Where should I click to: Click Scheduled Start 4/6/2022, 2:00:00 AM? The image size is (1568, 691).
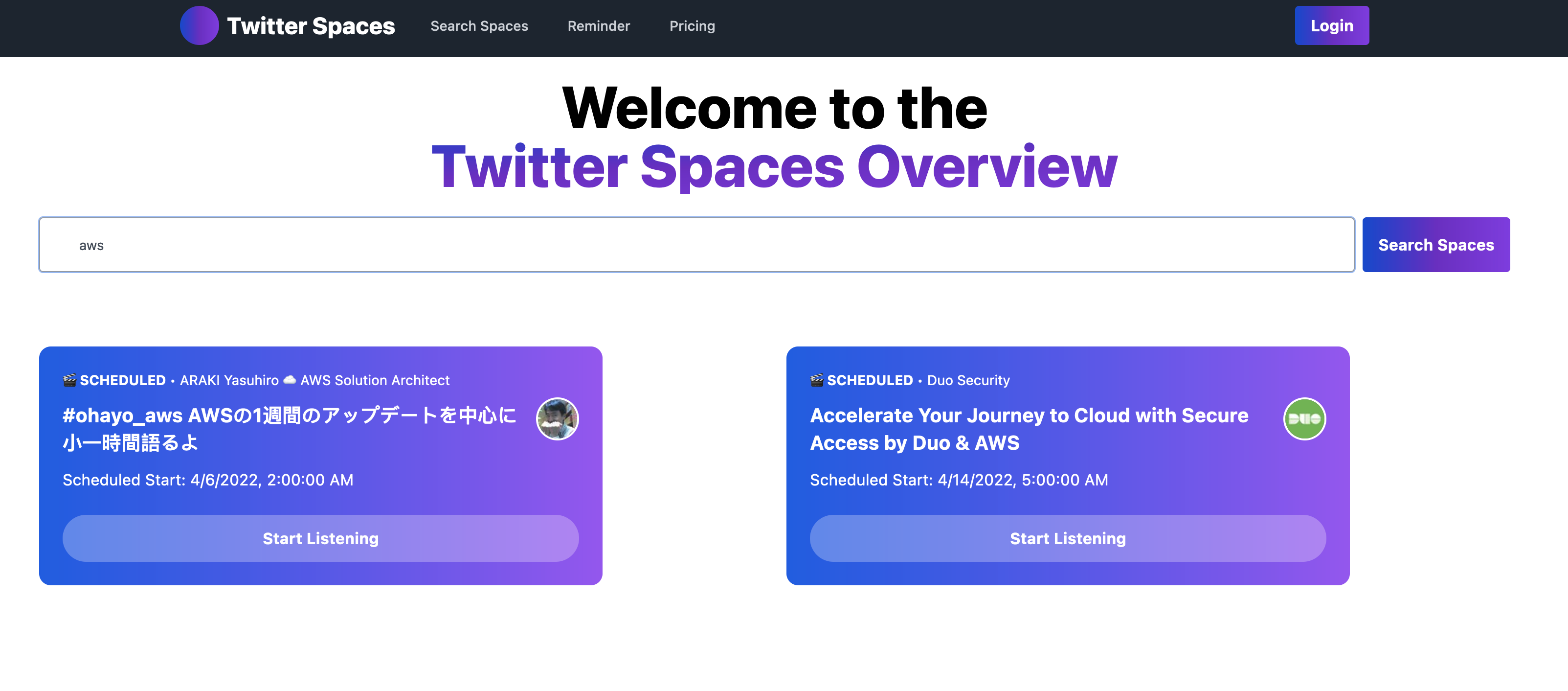(208, 480)
